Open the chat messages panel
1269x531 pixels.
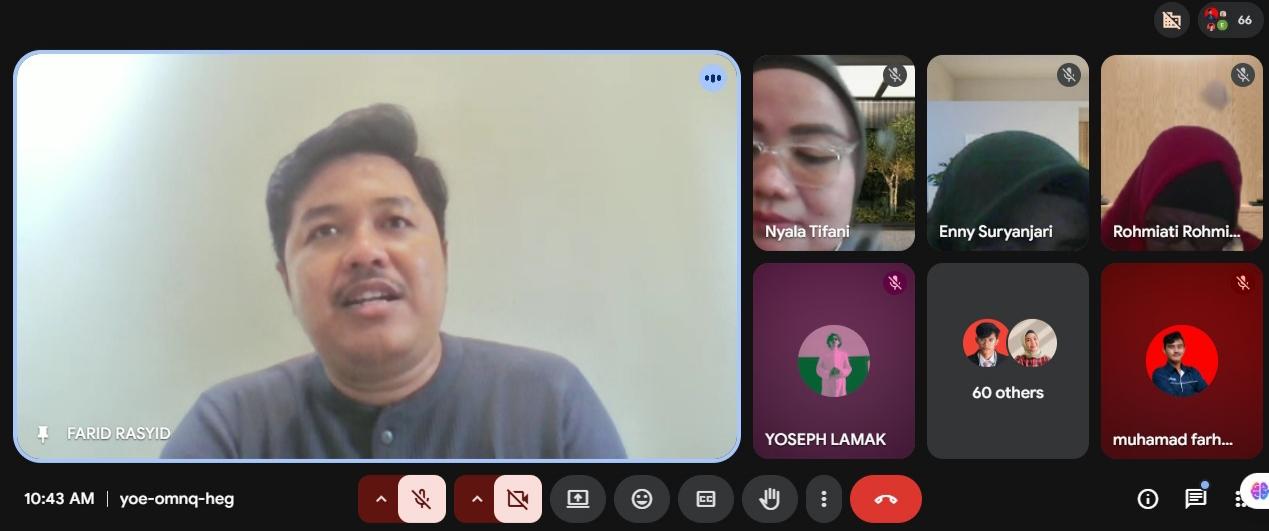(1195, 498)
